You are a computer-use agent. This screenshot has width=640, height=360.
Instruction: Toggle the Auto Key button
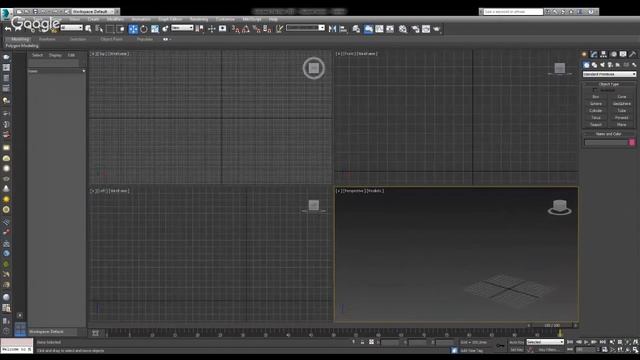pyautogui.click(x=516, y=342)
